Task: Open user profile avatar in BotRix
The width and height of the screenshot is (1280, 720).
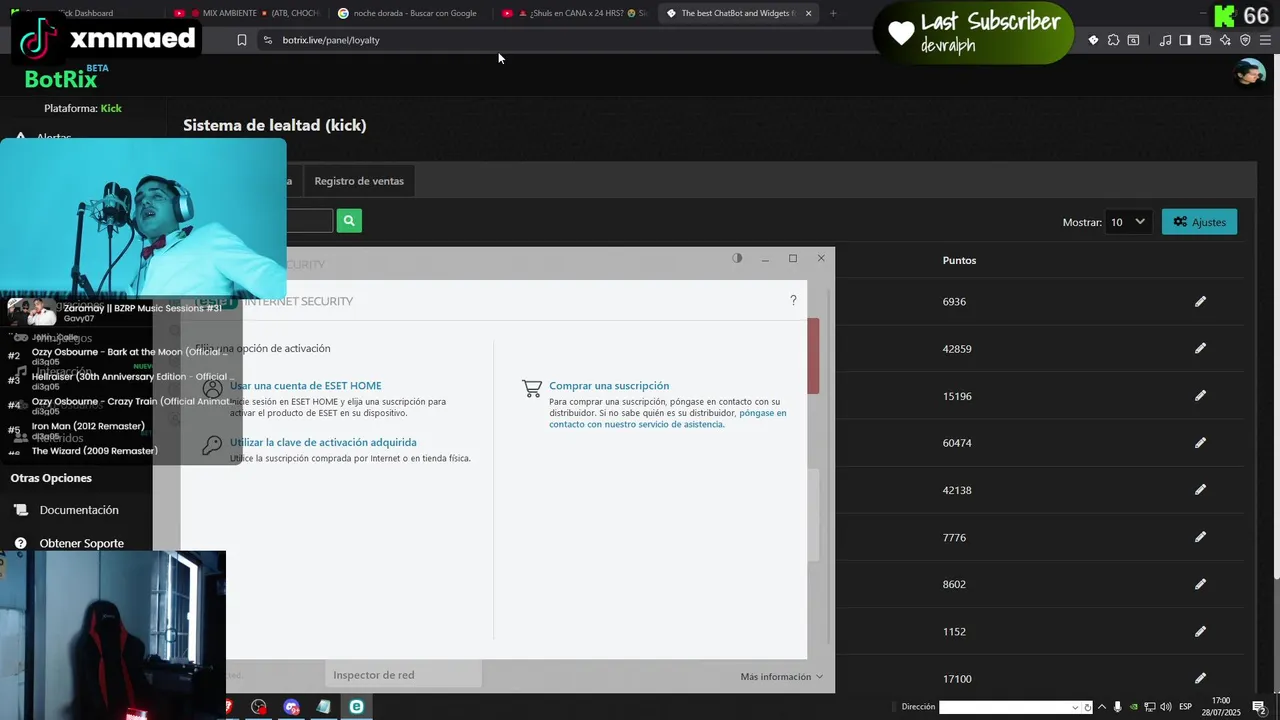Action: (1250, 73)
